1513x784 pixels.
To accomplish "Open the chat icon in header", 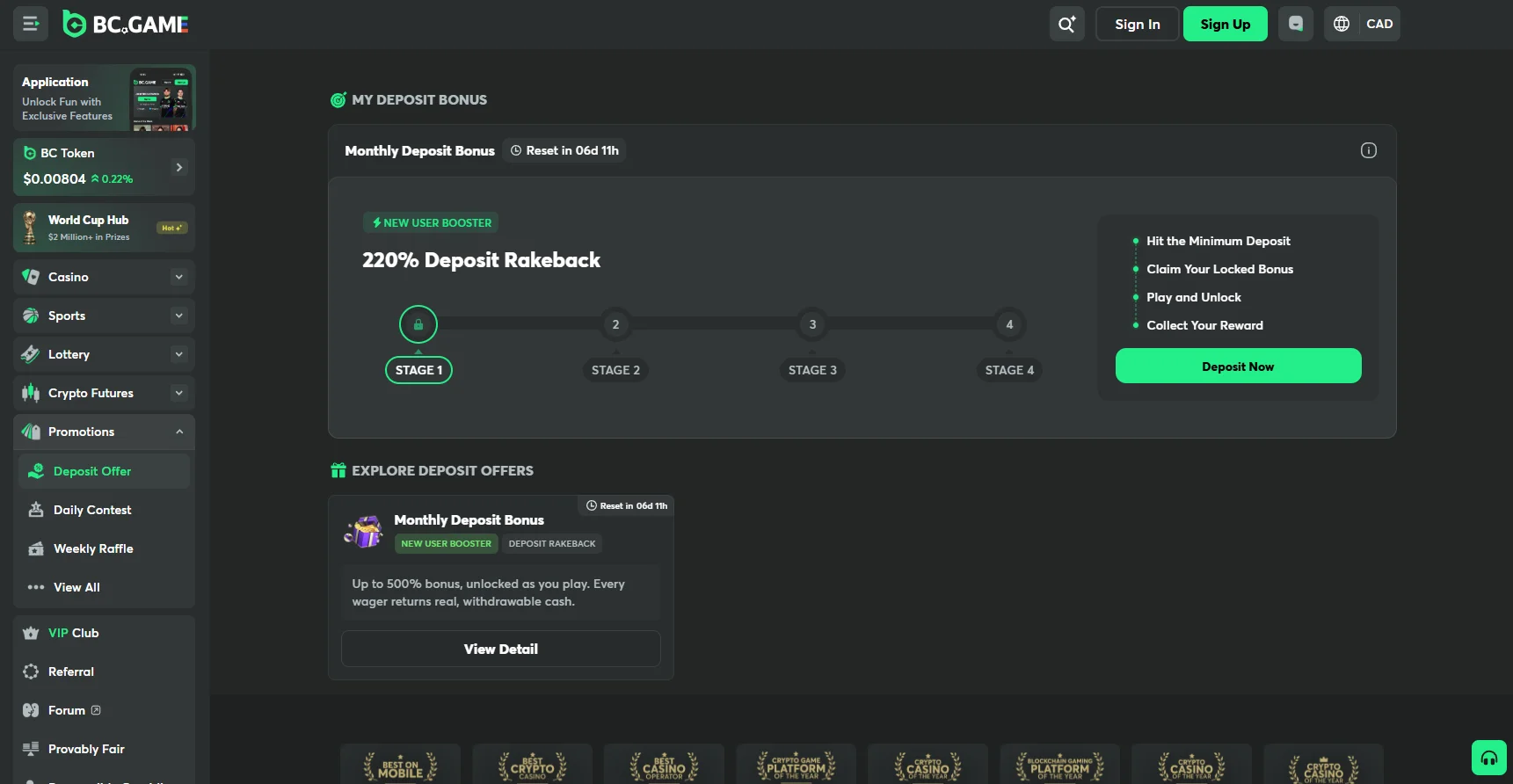I will 1295,24.
